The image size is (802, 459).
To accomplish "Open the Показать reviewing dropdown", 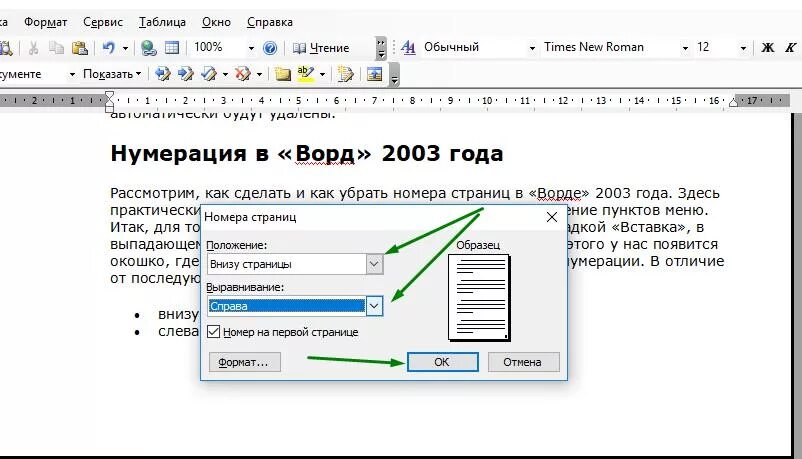I will click(x=112, y=74).
